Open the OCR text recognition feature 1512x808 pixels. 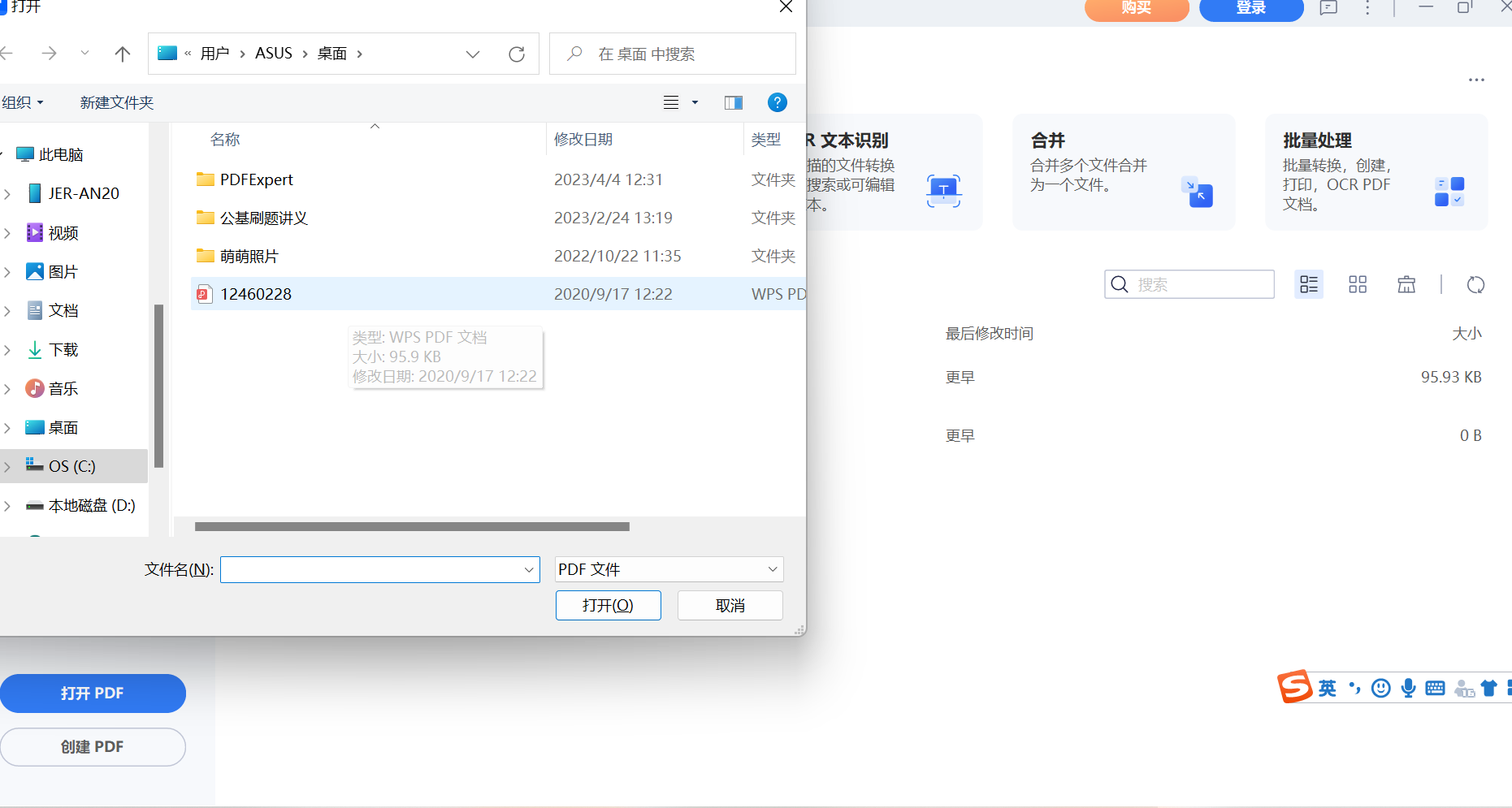pyautogui.click(x=942, y=191)
